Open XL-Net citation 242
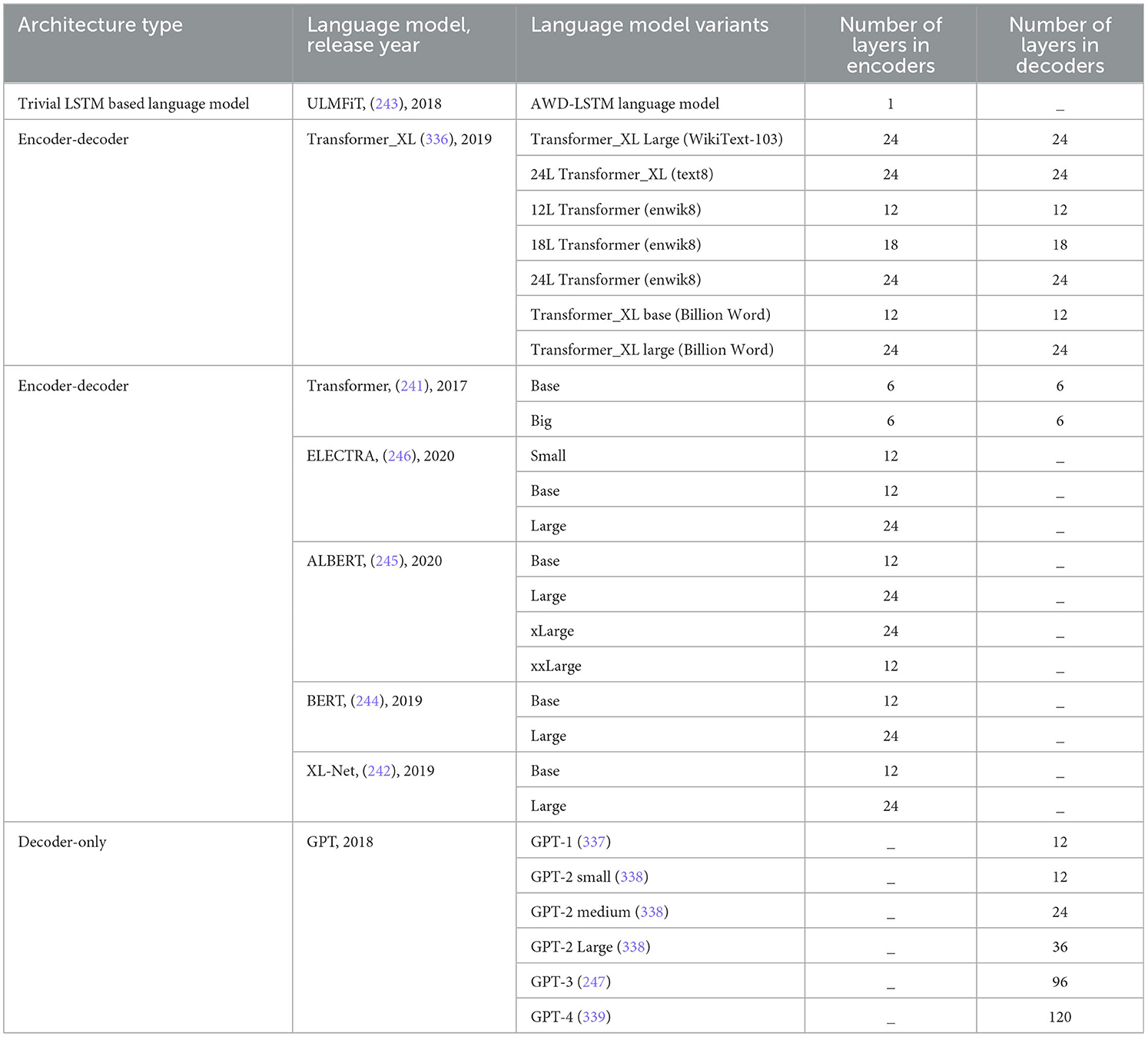The height and width of the screenshot is (1037, 1148). click(380, 771)
